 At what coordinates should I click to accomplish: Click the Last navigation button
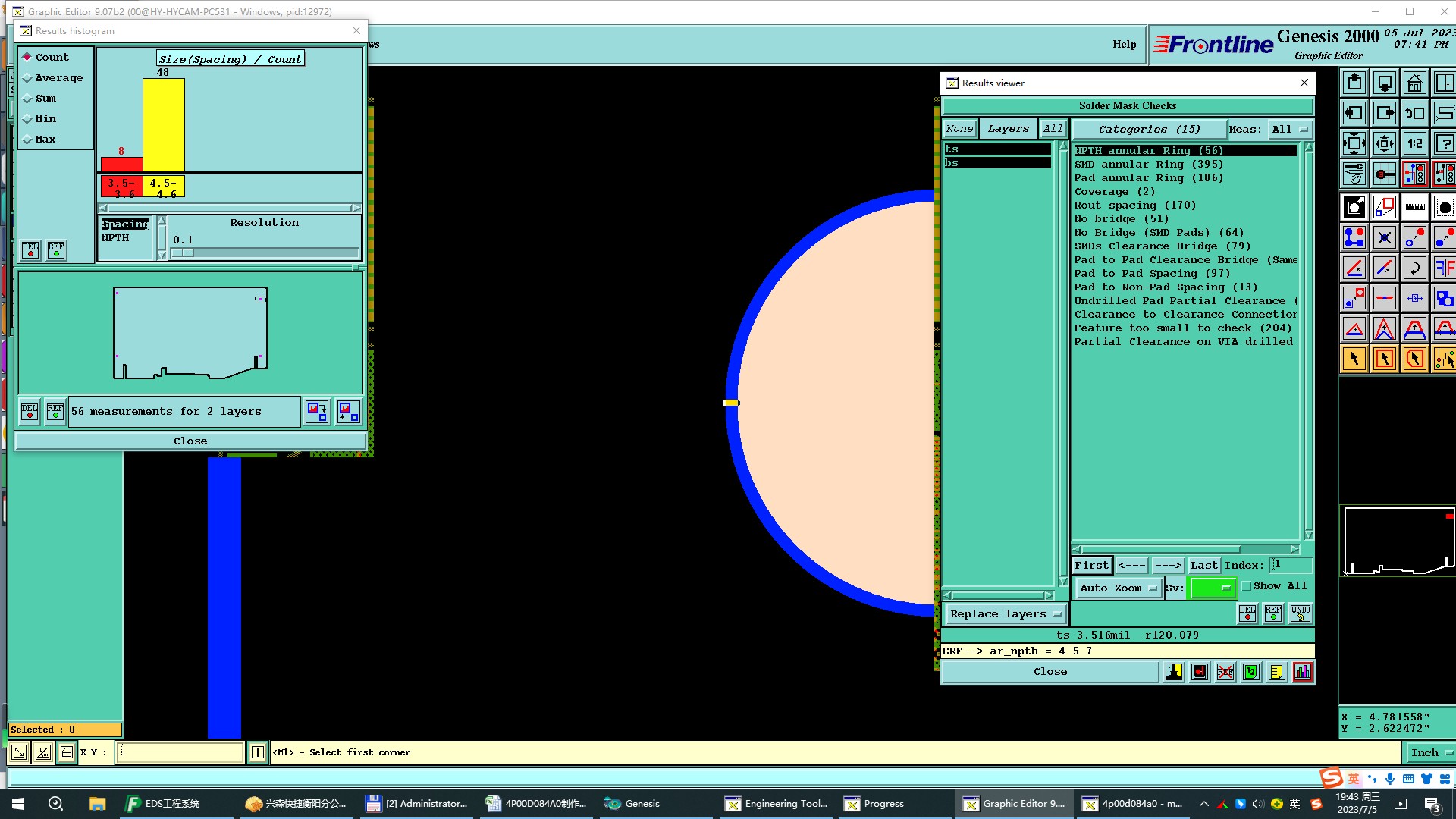click(1203, 566)
